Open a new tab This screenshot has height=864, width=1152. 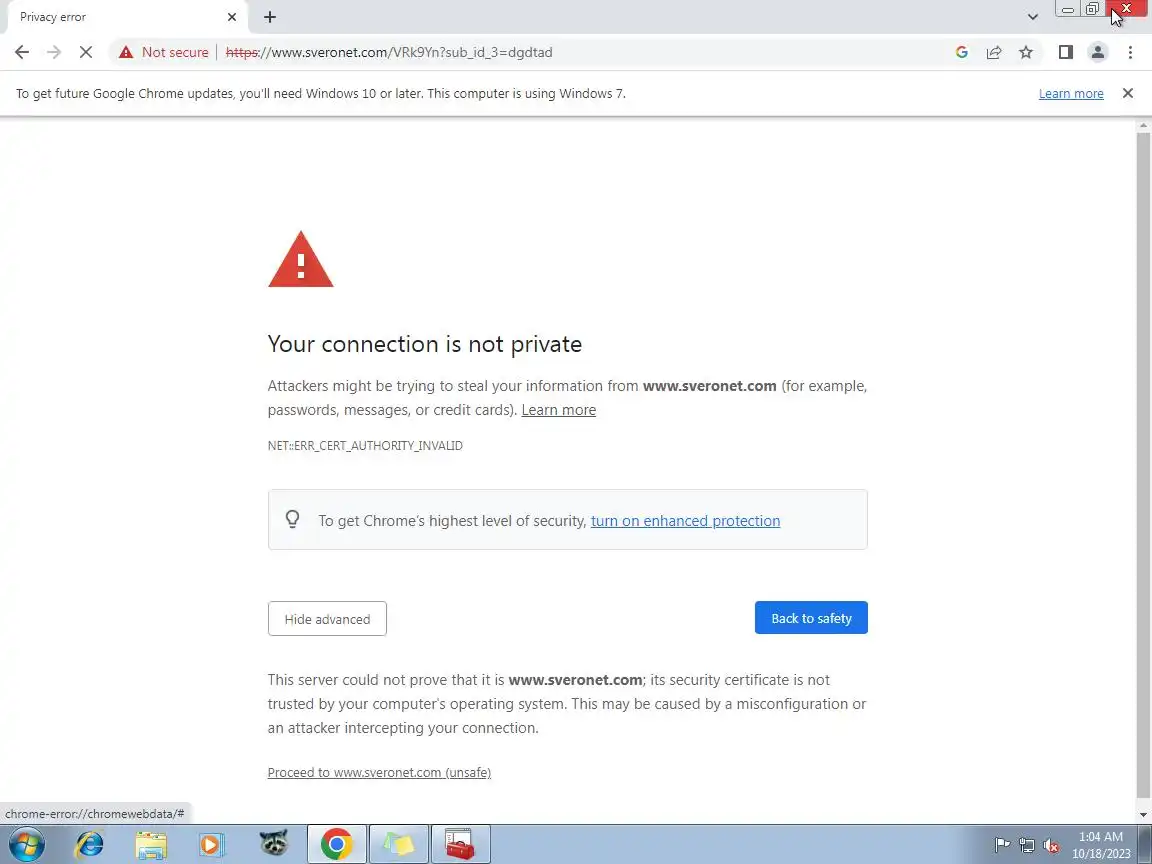pyautogui.click(x=270, y=17)
